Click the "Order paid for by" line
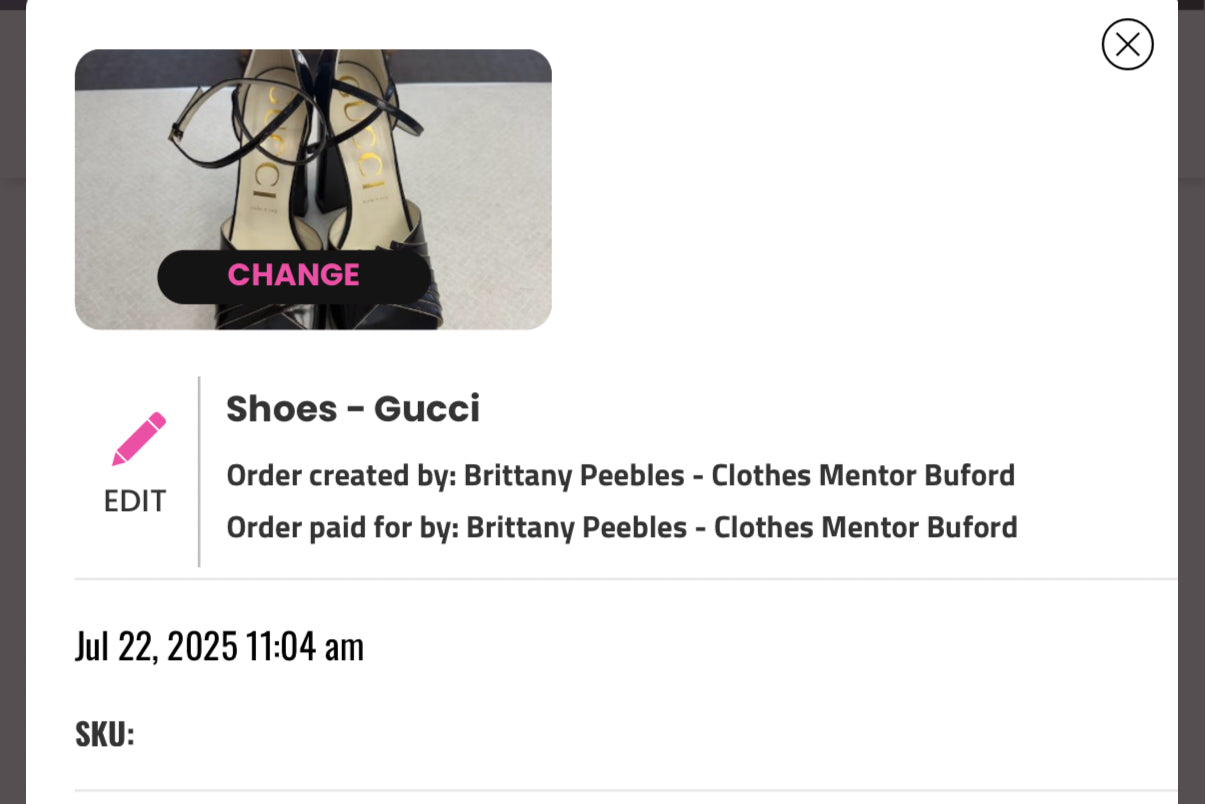 click(621, 527)
